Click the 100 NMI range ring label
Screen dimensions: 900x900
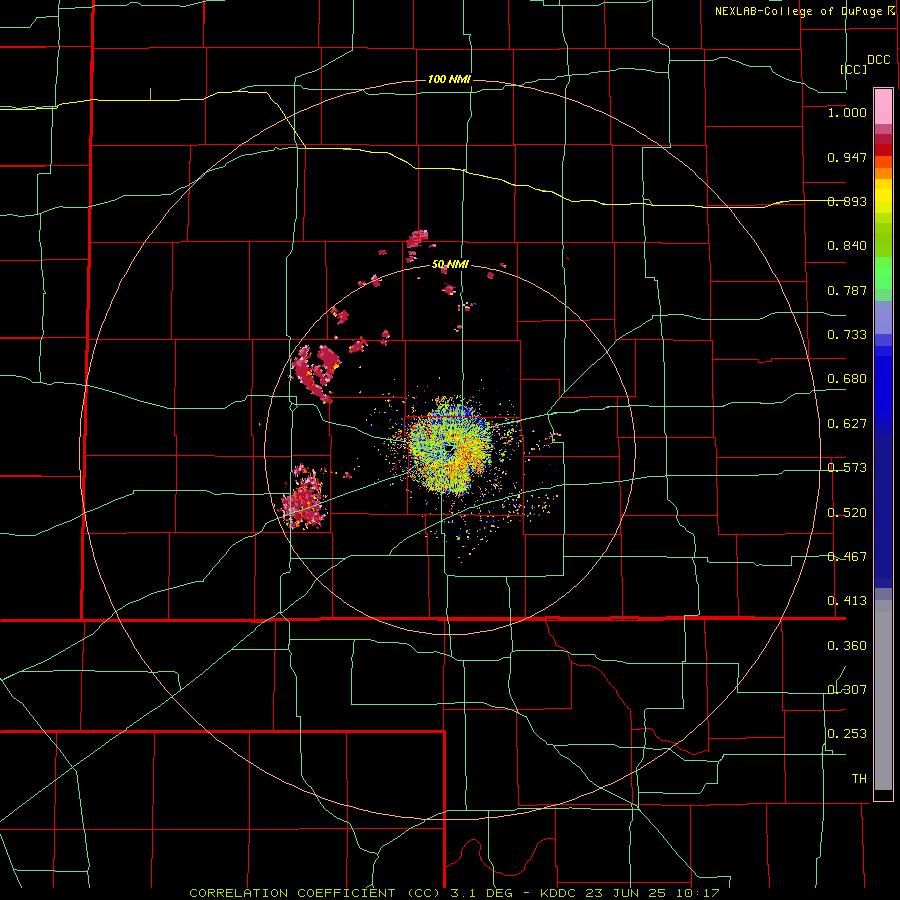(x=449, y=79)
